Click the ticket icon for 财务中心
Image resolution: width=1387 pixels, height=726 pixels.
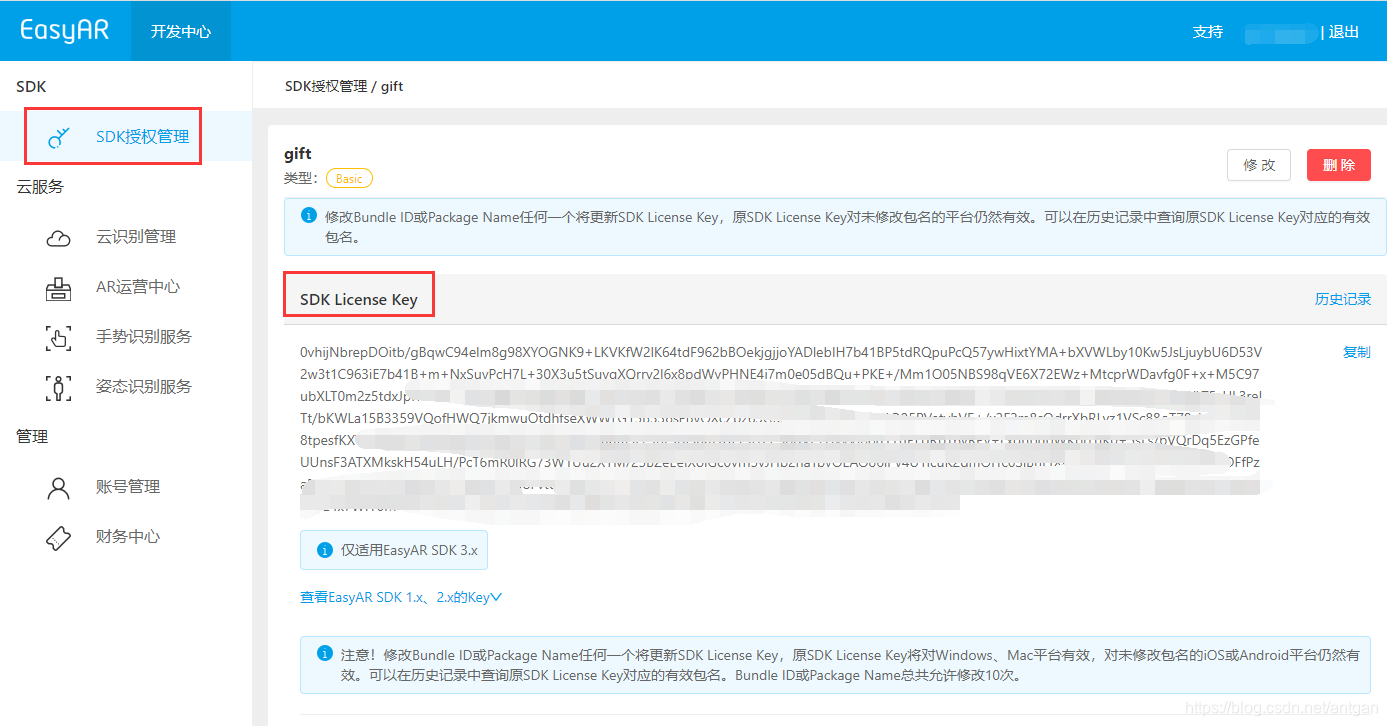coord(59,537)
